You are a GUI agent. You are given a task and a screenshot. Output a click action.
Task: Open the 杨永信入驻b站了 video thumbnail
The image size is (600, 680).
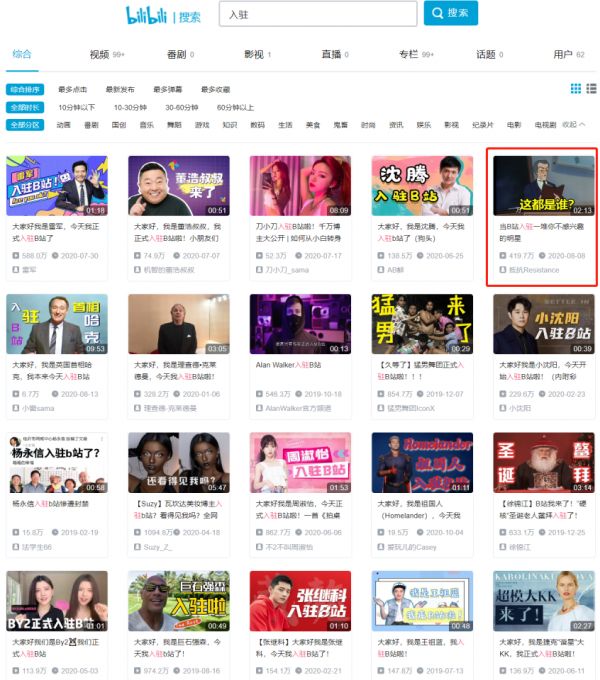coord(57,462)
